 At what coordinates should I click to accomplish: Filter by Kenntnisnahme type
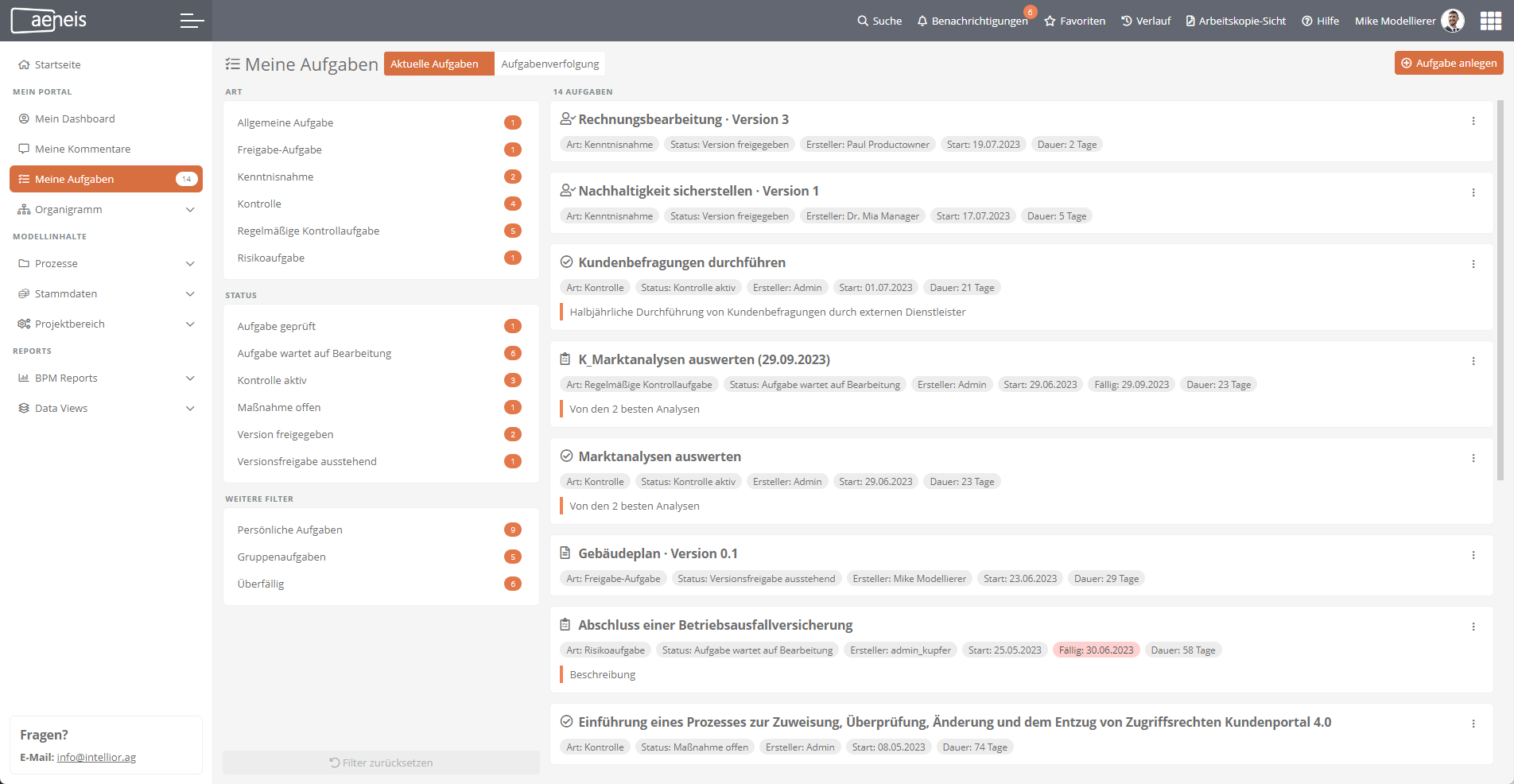[x=381, y=177]
